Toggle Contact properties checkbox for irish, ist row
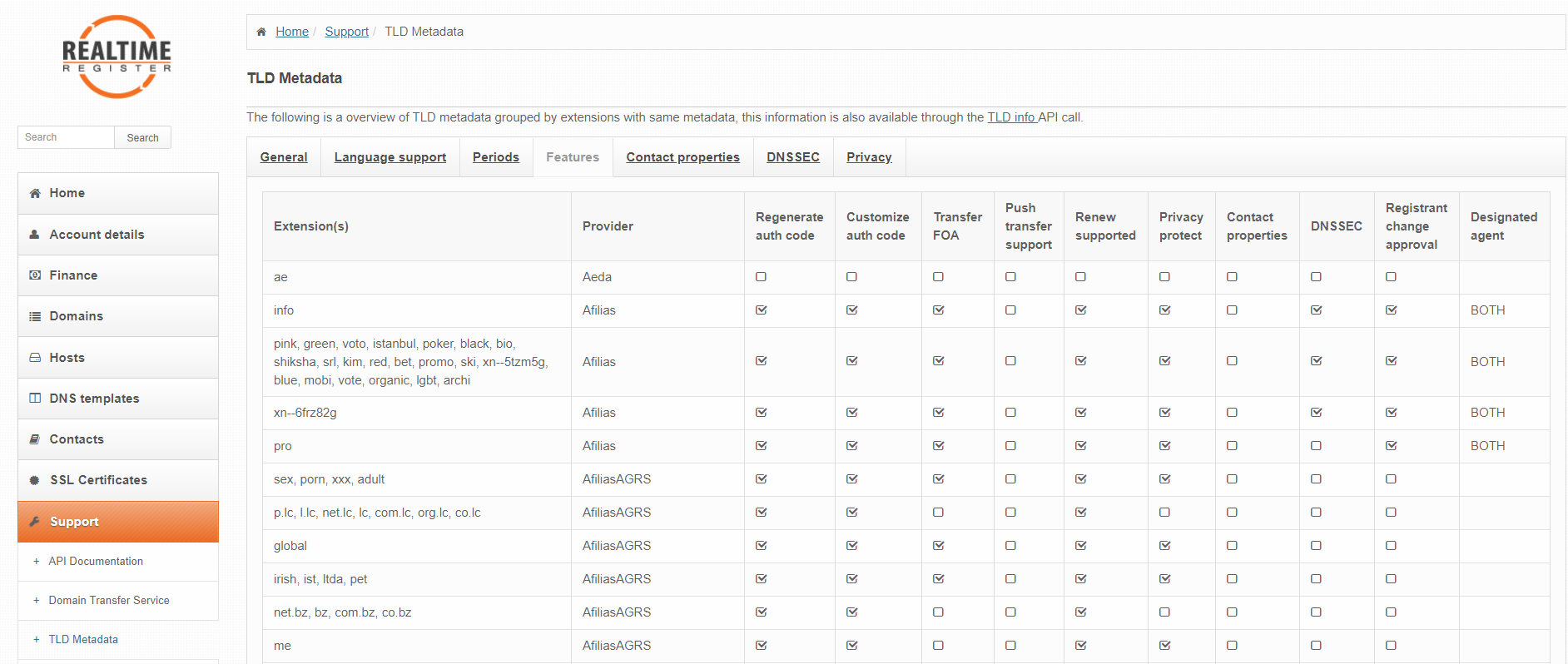Screen dimensions: 1568x664 pyautogui.click(x=1232, y=579)
